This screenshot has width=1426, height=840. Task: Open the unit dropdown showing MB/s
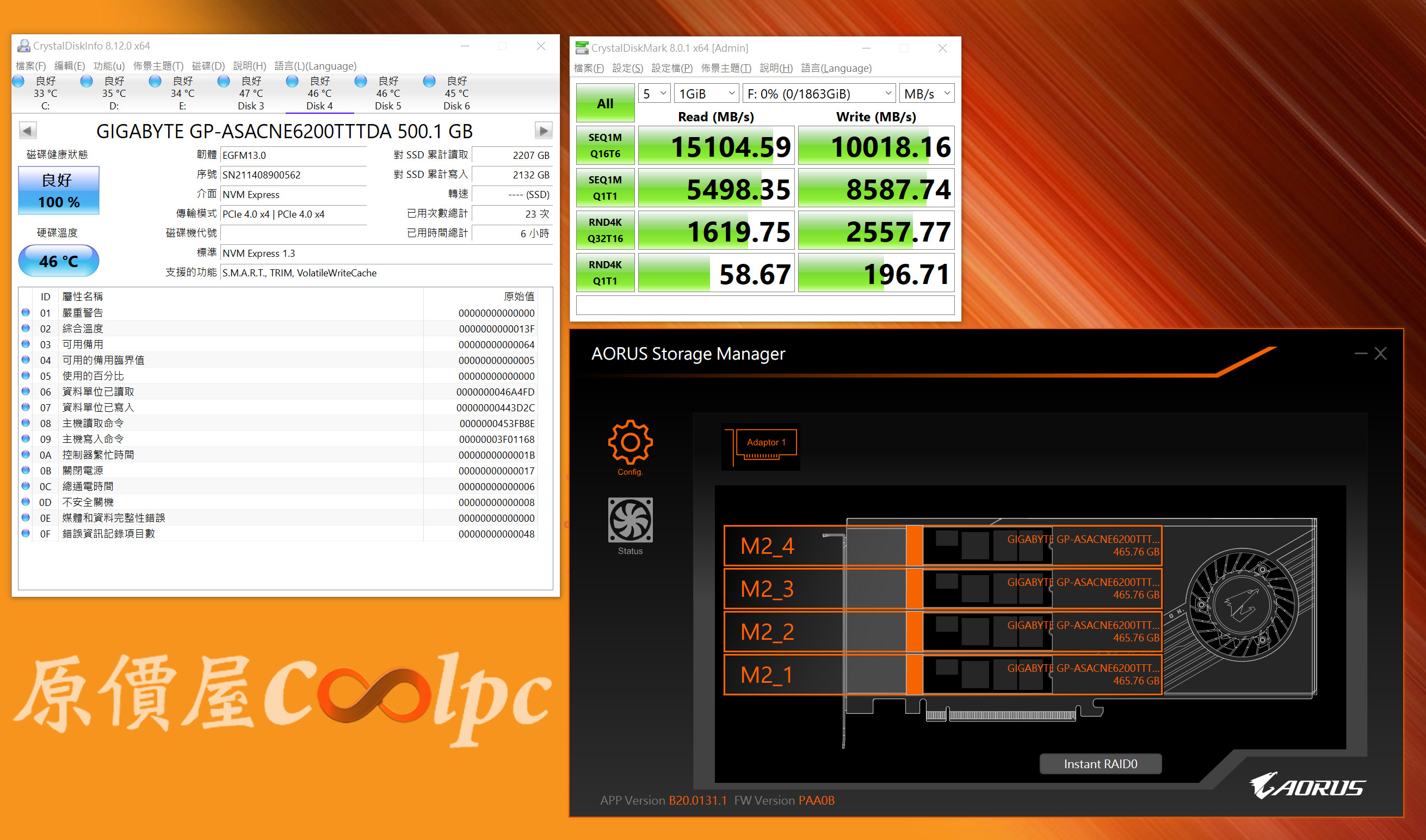pyautogui.click(x=927, y=94)
